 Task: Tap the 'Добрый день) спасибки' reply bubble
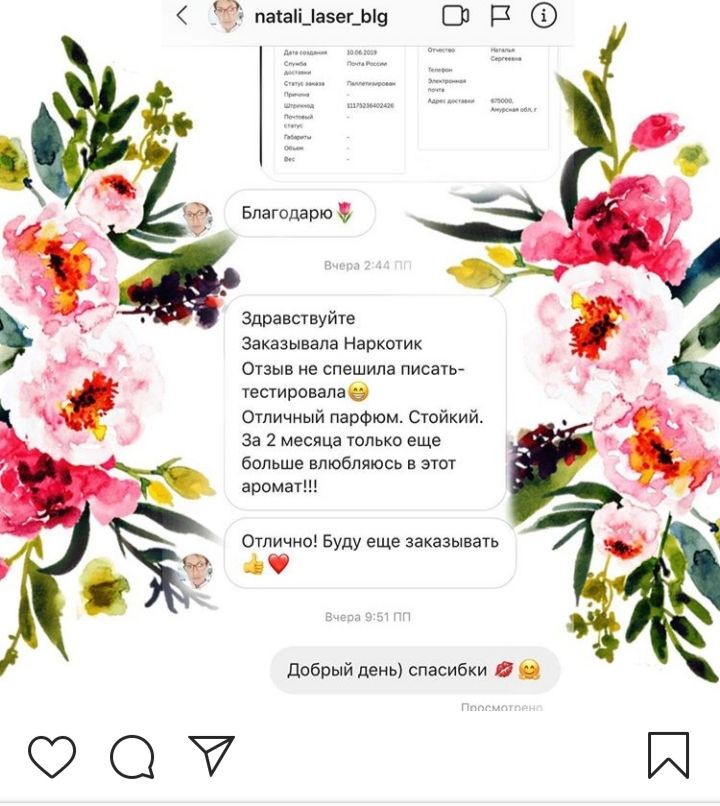[415, 670]
